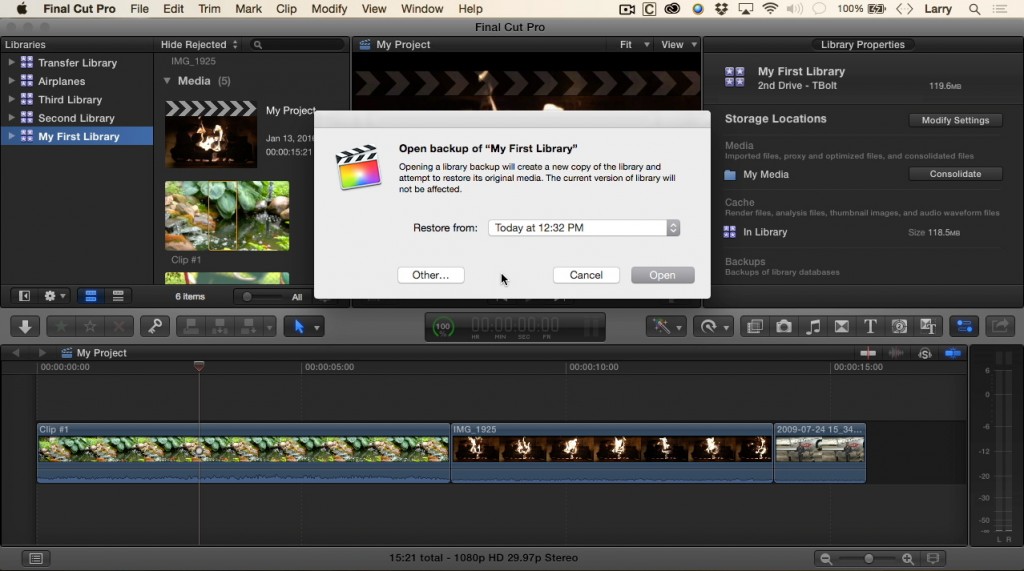Image resolution: width=1024 pixels, height=571 pixels.
Task: Click the browser search field
Action: (x=297, y=44)
